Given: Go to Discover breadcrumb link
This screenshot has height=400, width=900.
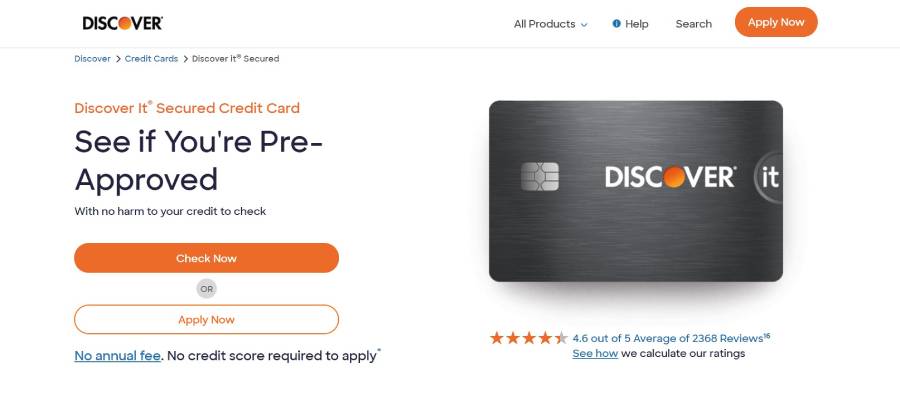Looking at the screenshot, I should click(x=92, y=59).
